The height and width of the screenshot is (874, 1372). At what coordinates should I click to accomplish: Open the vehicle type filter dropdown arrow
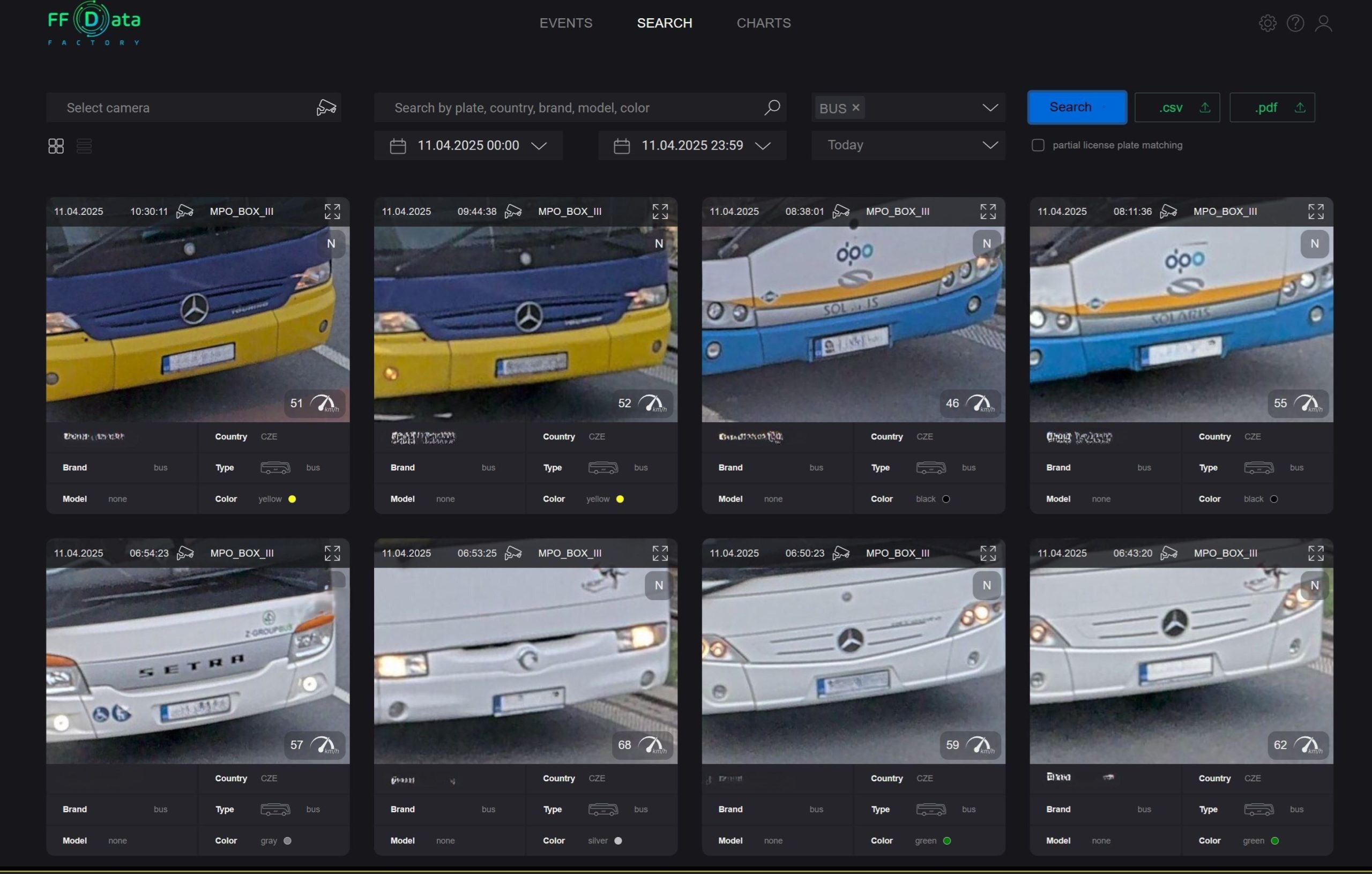(x=990, y=107)
